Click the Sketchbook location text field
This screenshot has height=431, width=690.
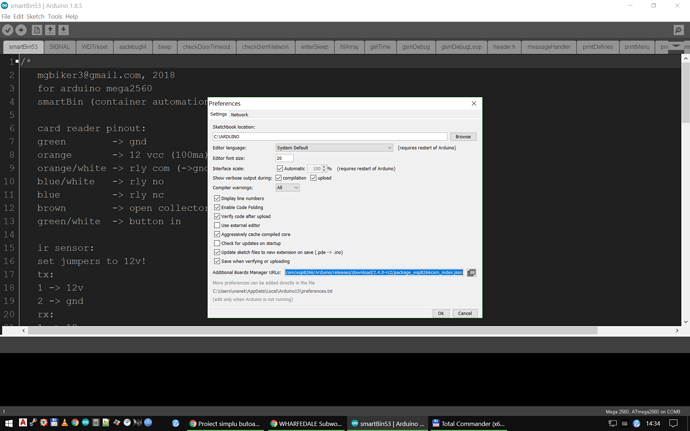click(330, 136)
